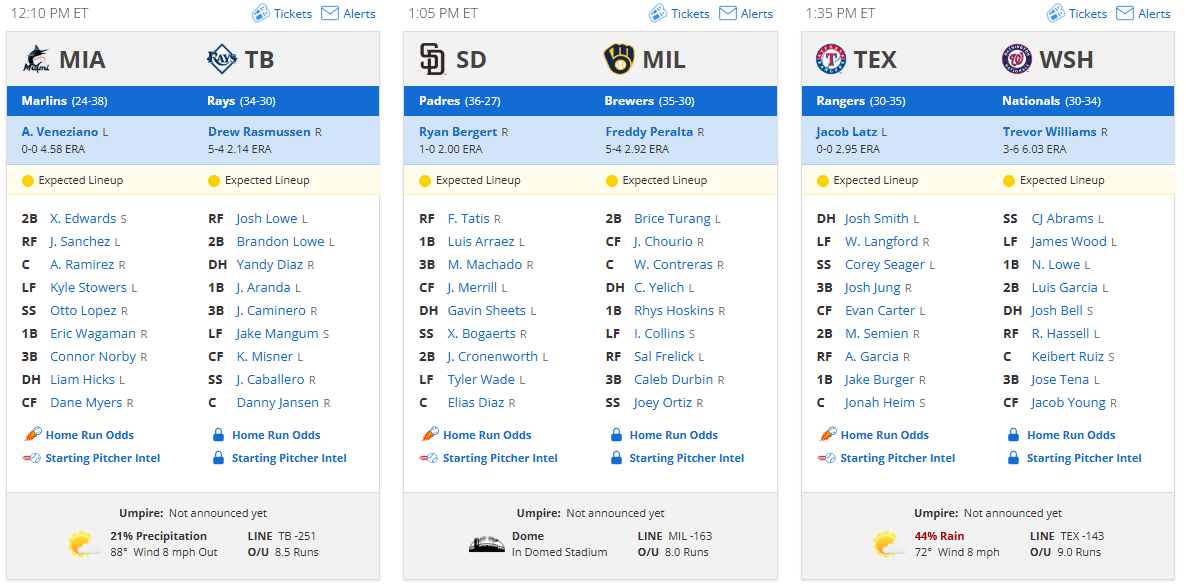The image size is (1186, 588).
Task: Click lock icon beside Brewers Starting Pitcher Intel
Action: click(x=616, y=458)
